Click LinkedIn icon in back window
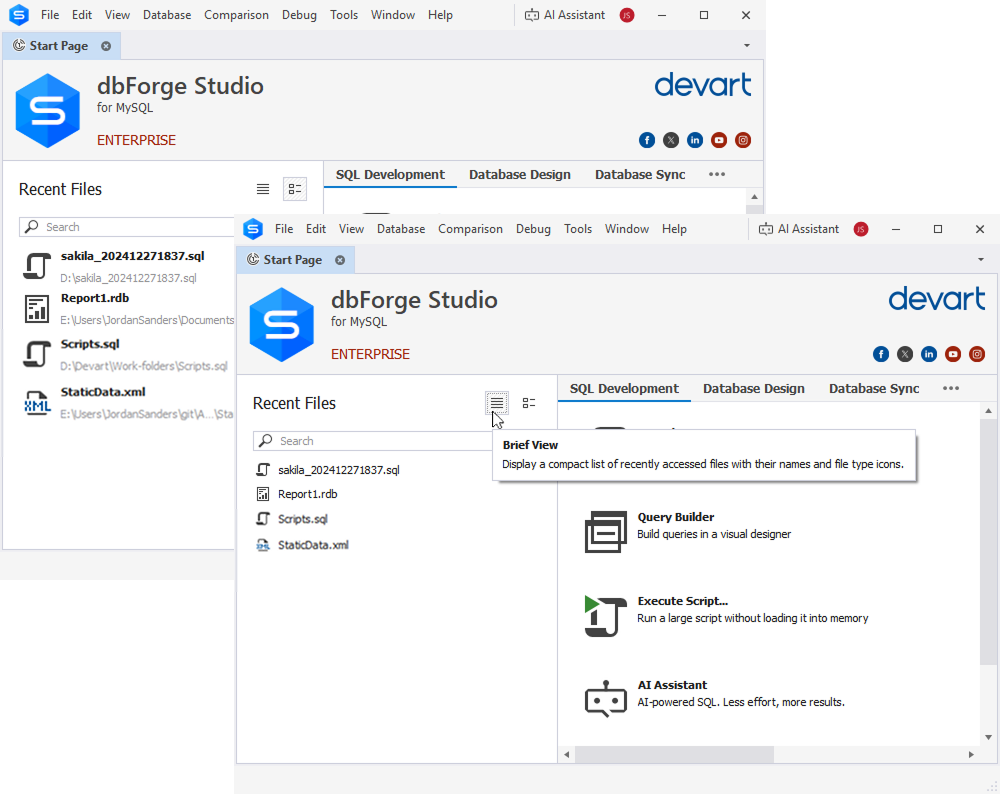 (x=695, y=140)
